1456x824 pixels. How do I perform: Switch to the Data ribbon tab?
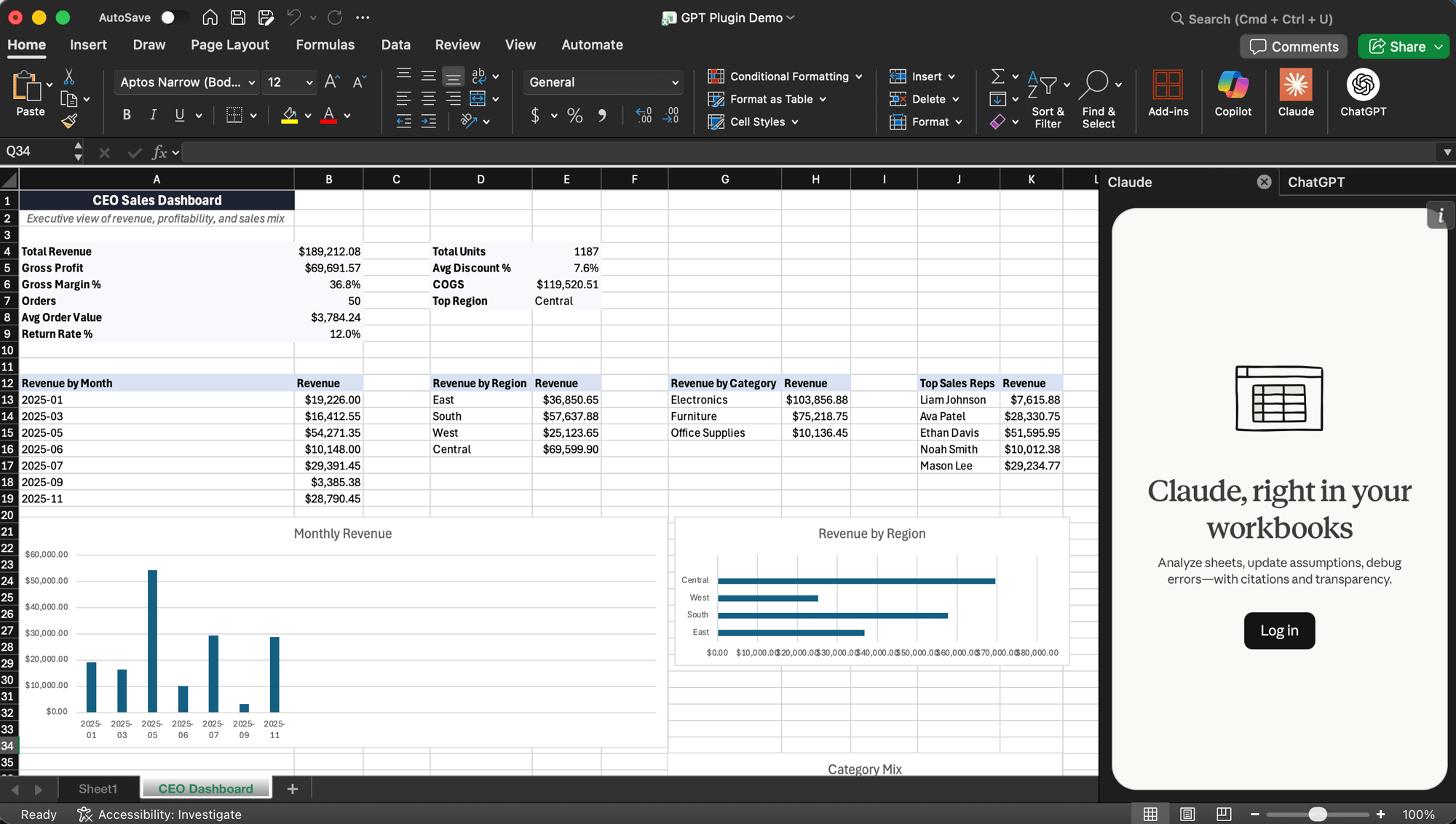click(x=395, y=44)
